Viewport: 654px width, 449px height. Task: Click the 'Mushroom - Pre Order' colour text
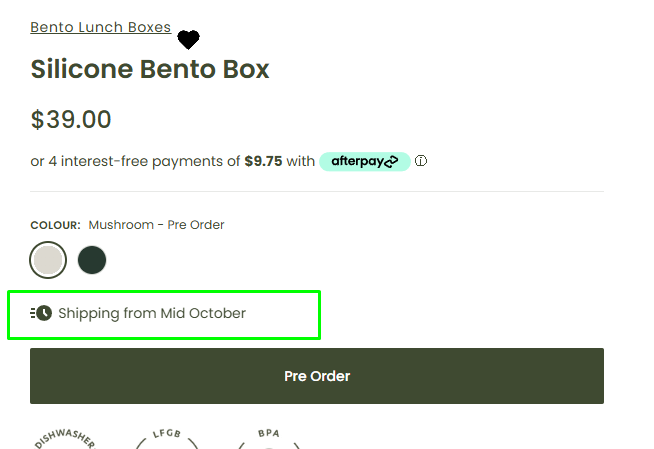point(156,225)
